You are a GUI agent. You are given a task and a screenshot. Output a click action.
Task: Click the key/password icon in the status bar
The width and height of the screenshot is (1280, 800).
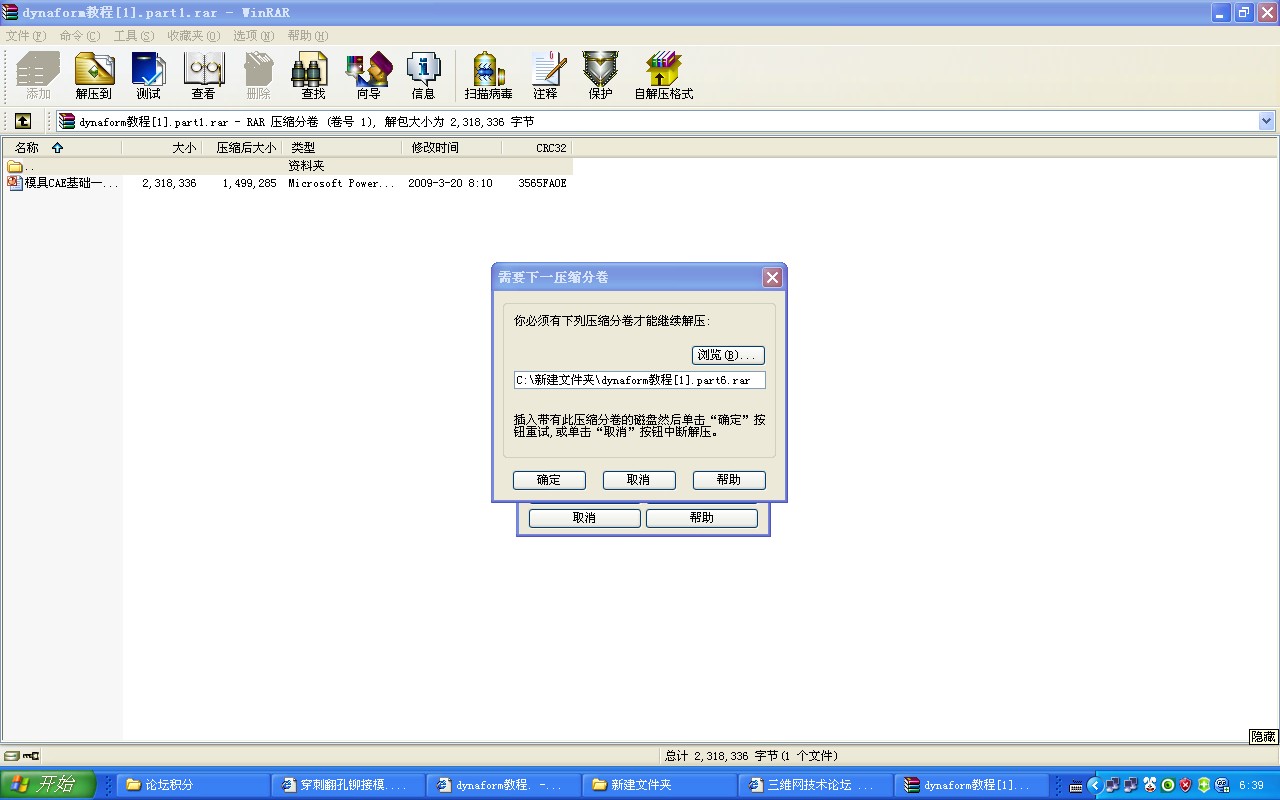(x=31, y=756)
